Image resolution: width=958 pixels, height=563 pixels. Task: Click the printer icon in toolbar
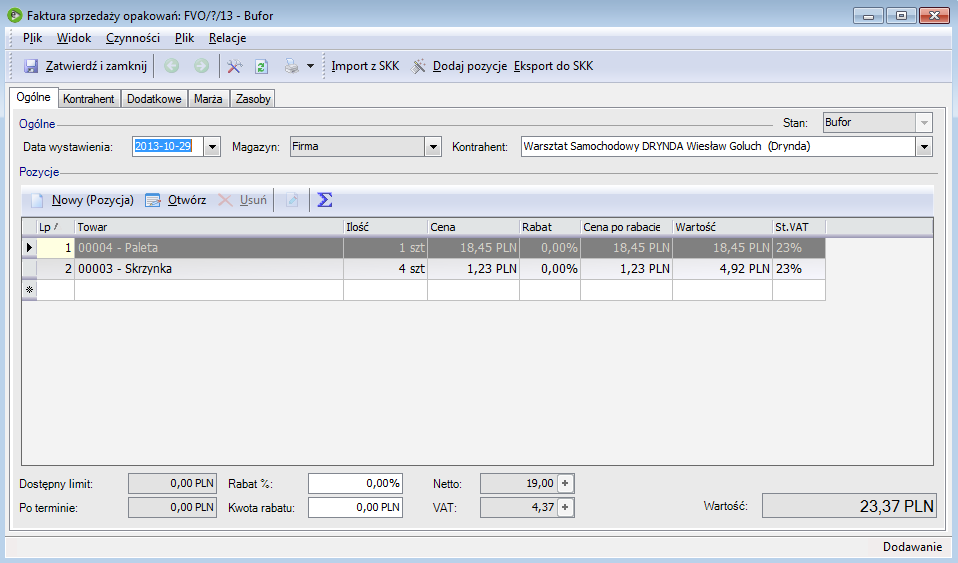[x=292, y=66]
